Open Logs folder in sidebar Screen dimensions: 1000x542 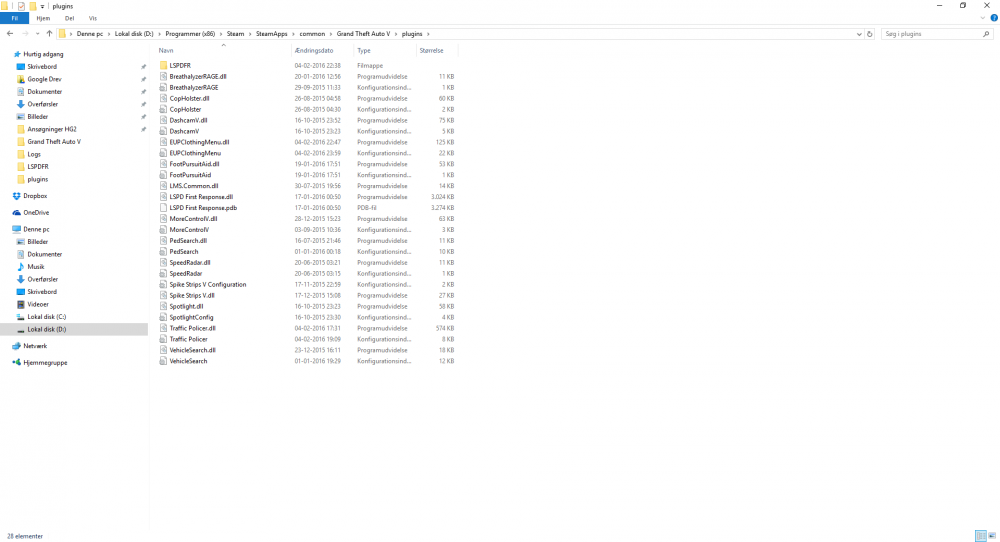click(x=34, y=154)
